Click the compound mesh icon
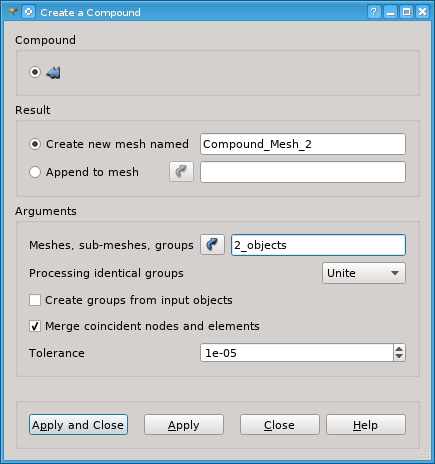The width and height of the screenshot is (435, 464). [x=53, y=72]
